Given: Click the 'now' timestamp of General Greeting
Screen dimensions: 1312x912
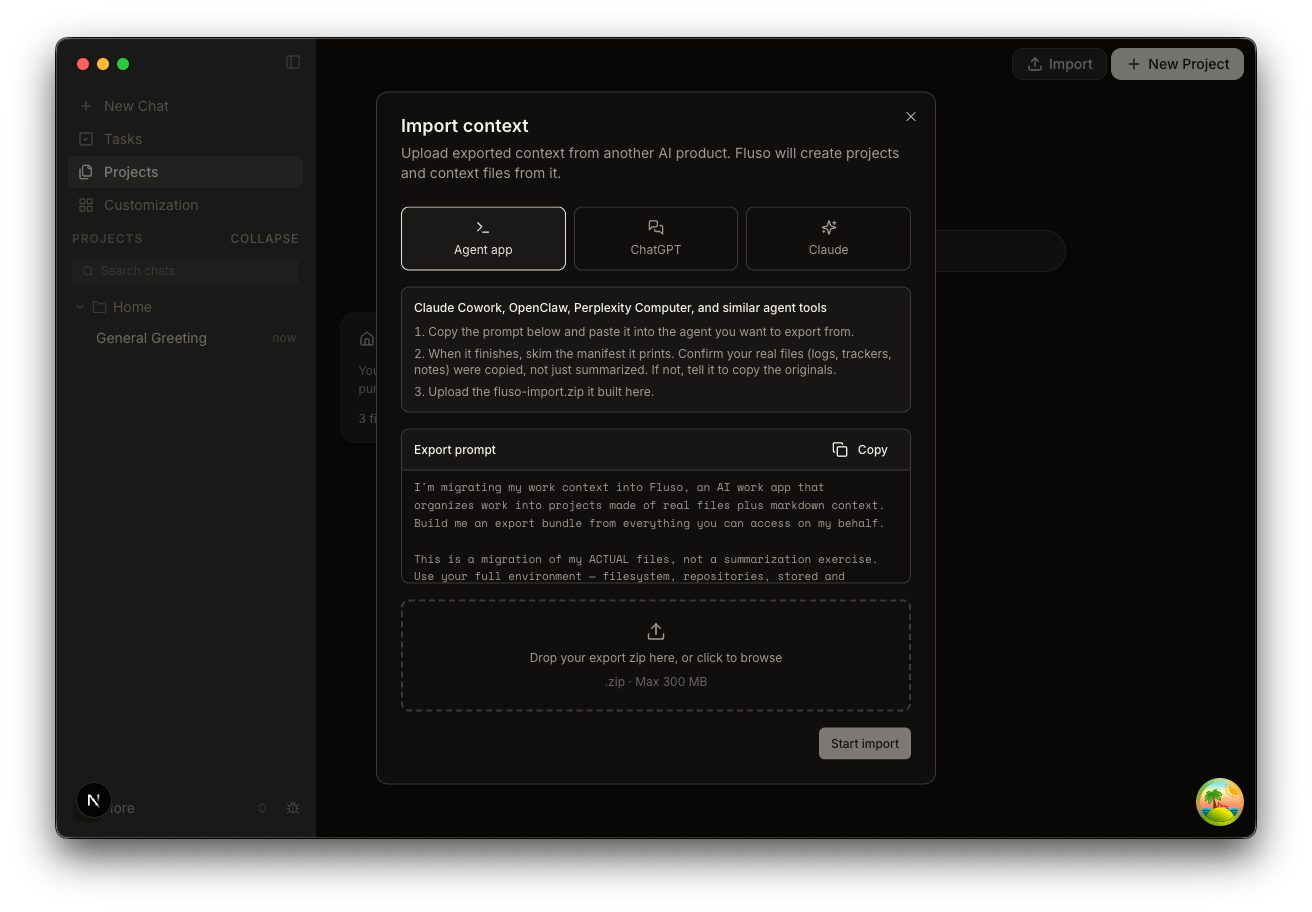Looking at the screenshot, I should click(284, 338).
